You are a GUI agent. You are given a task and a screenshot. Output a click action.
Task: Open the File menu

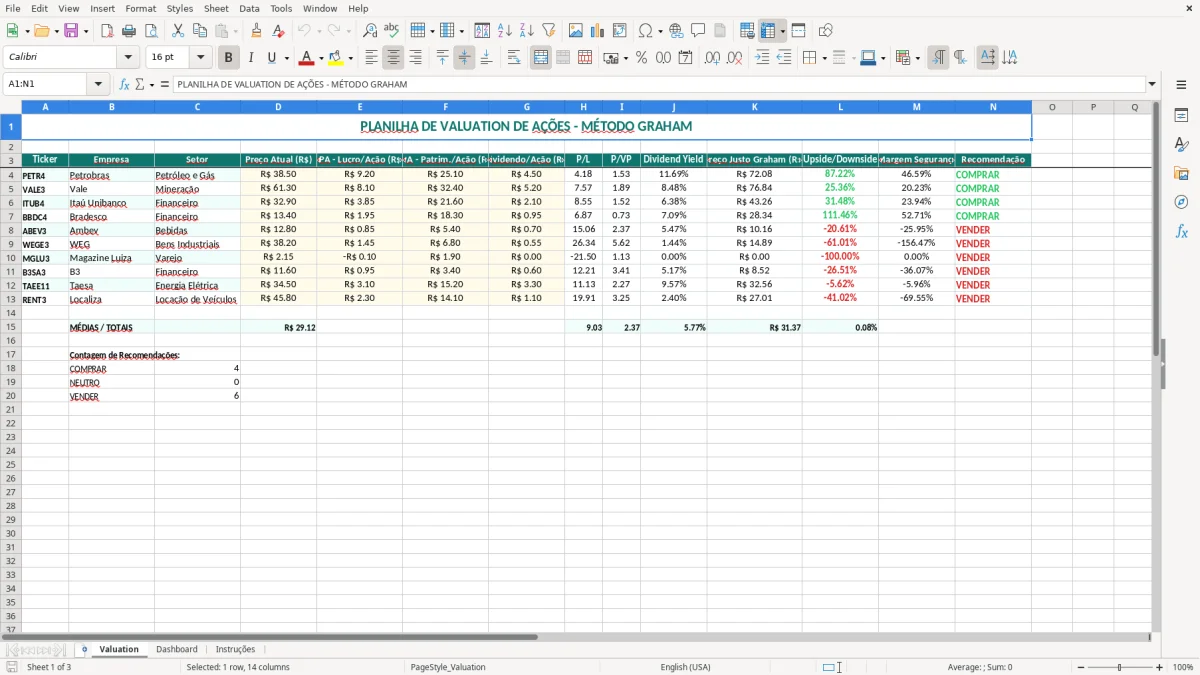click(x=13, y=8)
